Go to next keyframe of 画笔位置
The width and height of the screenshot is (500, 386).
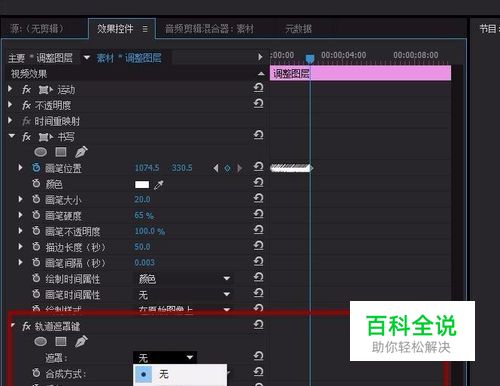pyautogui.click(x=239, y=168)
